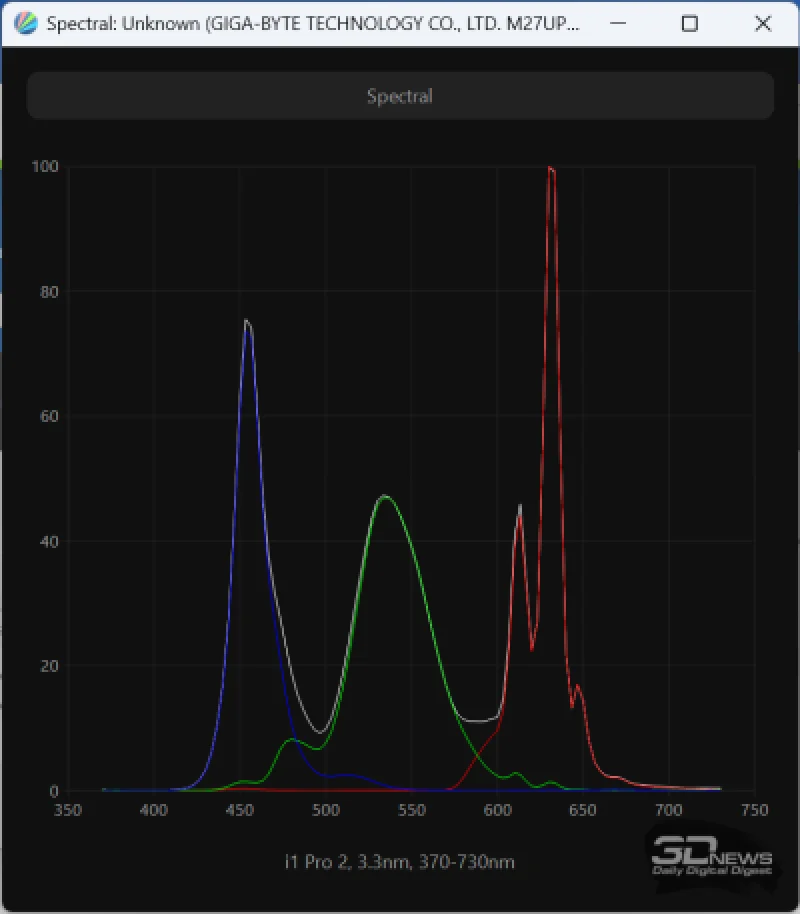Click the 100 label on the vertical axis
This screenshot has height=914, width=800.
[44, 166]
